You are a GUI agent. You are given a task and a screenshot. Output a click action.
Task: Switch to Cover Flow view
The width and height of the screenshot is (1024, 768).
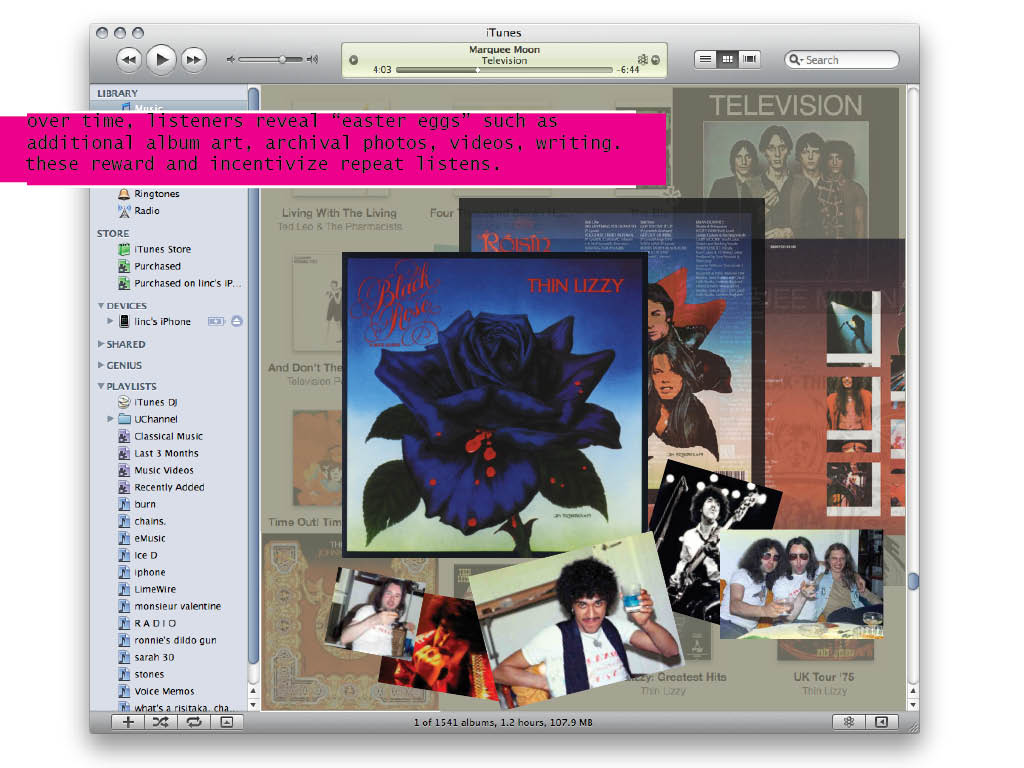749,59
